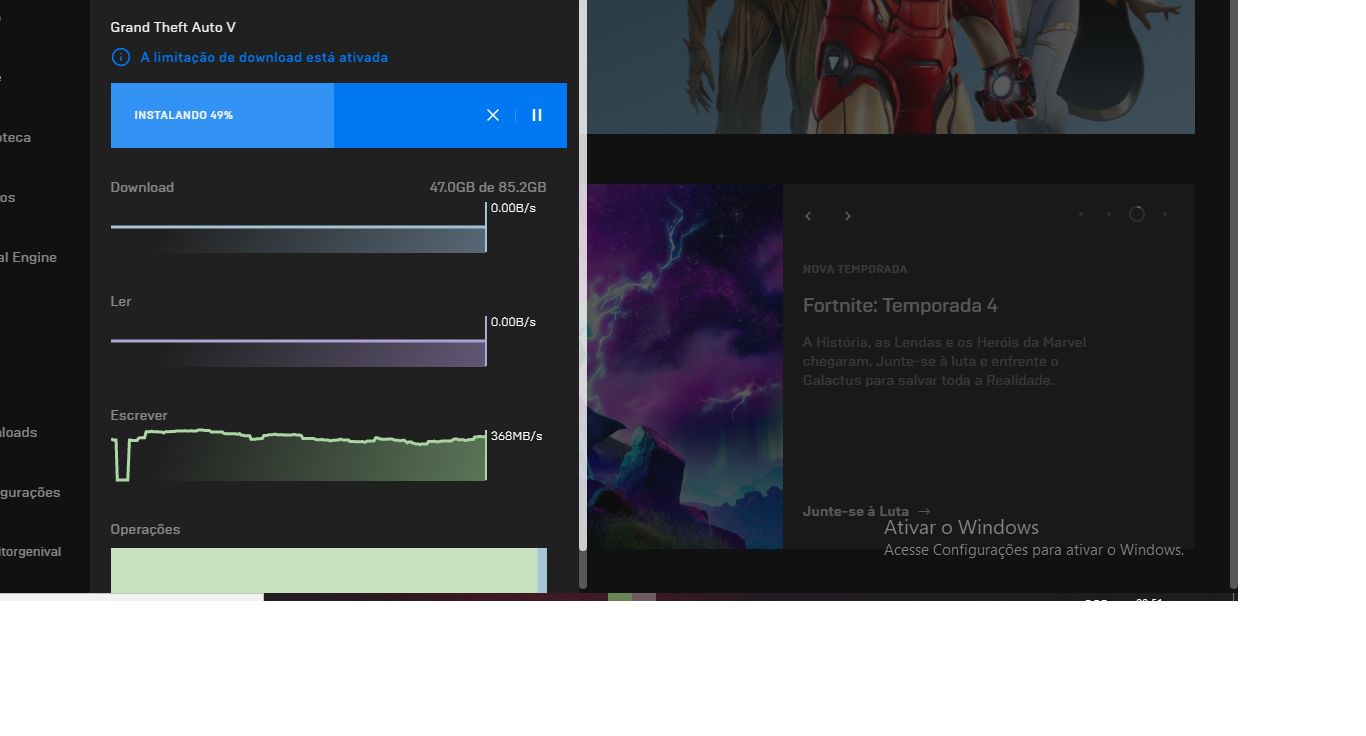Click the Grand Theft Auto V title

[x=173, y=28]
